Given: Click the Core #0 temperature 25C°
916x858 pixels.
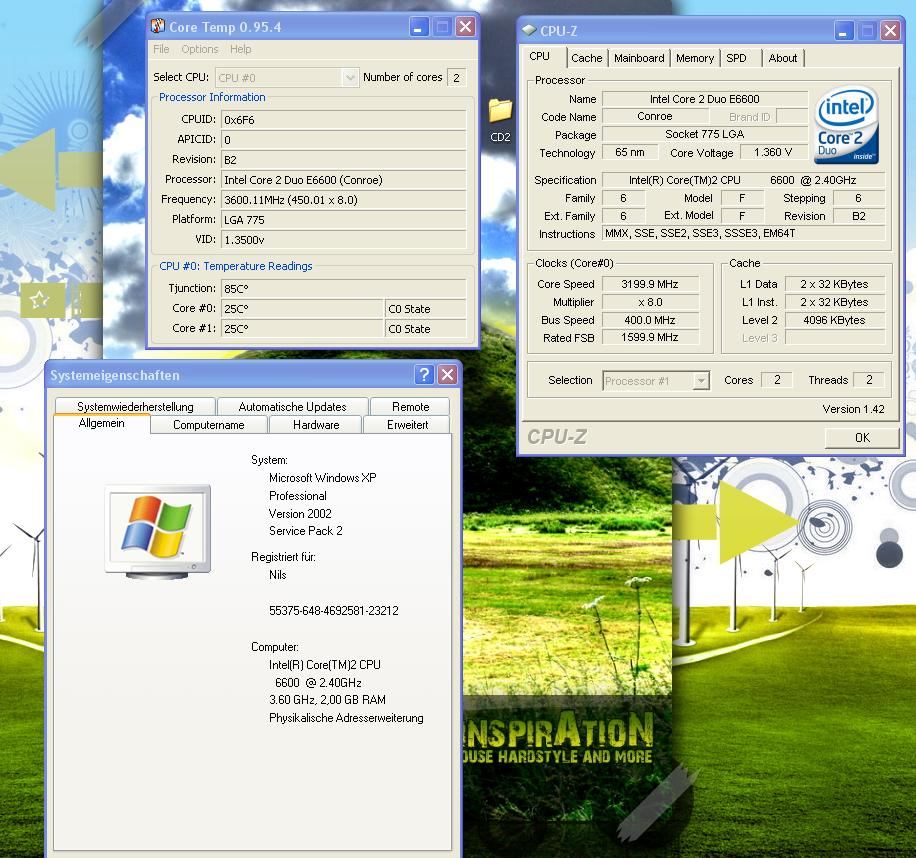Looking at the screenshot, I should (302, 308).
